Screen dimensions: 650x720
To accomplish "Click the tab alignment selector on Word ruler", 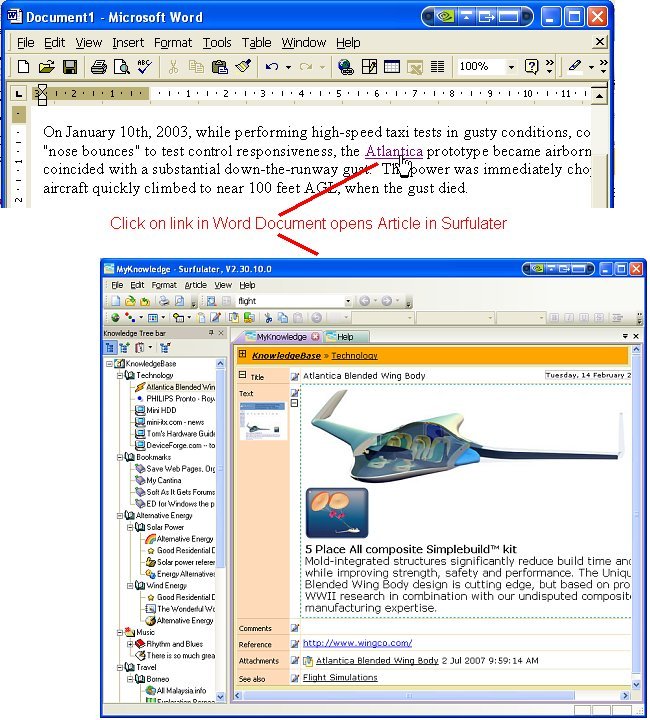I will click(18, 94).
